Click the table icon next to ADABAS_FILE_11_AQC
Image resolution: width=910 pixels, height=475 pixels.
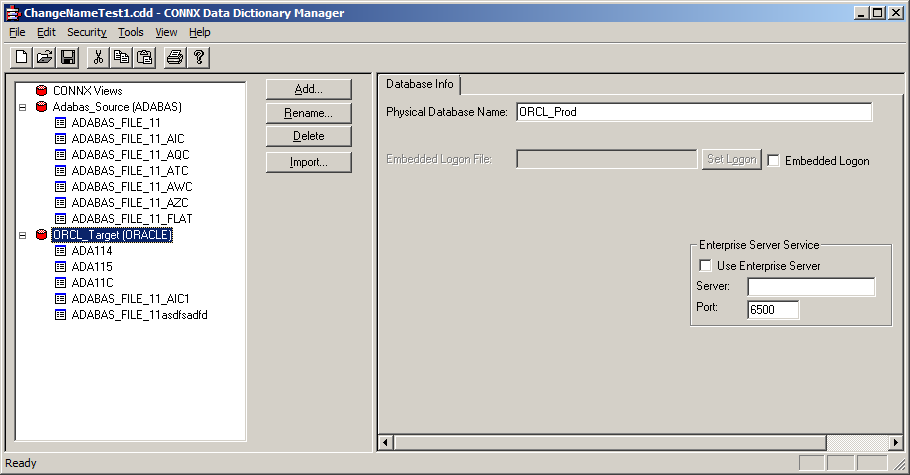click(x=60, y=154)
